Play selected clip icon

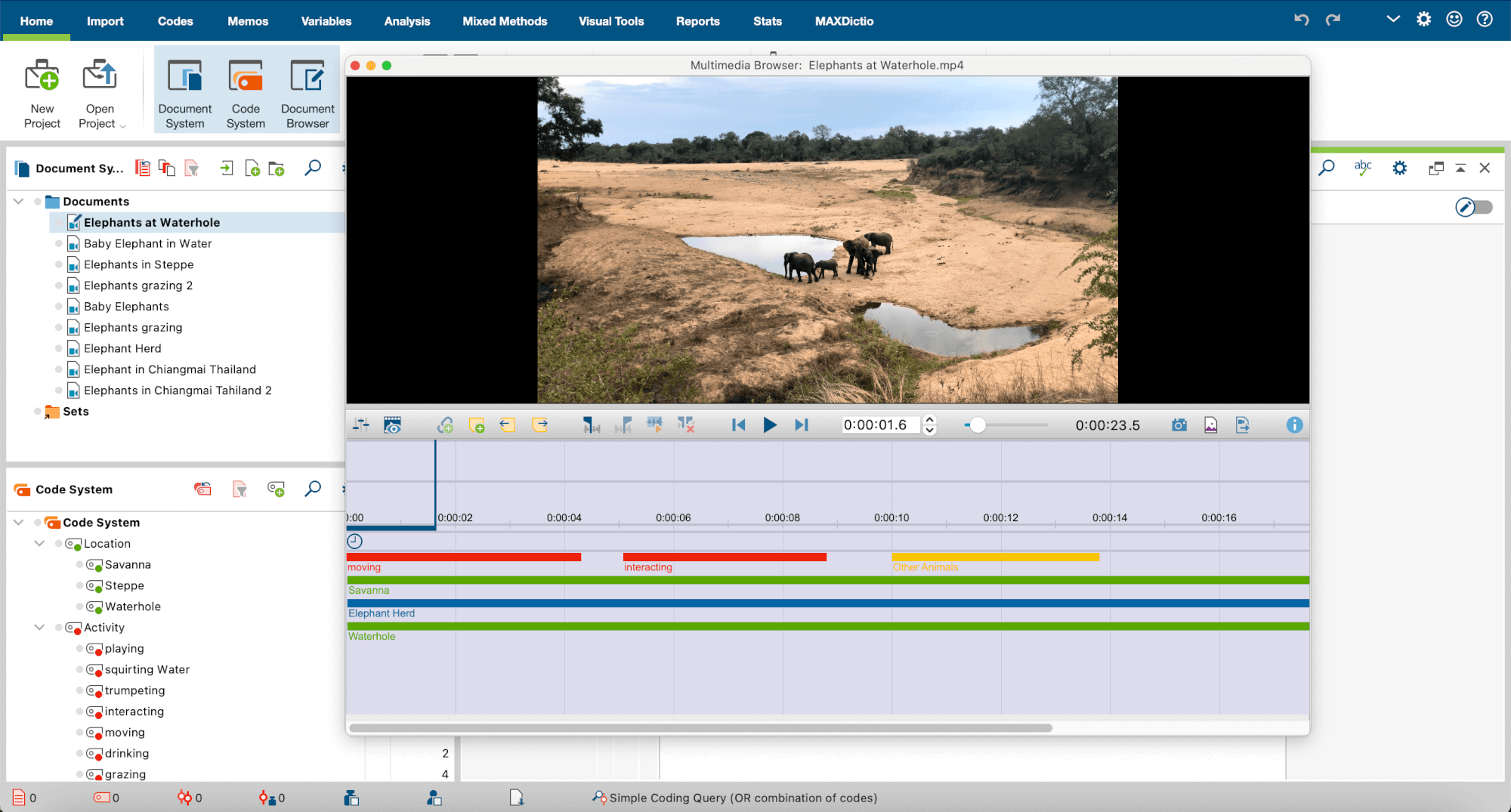tap(654, 425)
